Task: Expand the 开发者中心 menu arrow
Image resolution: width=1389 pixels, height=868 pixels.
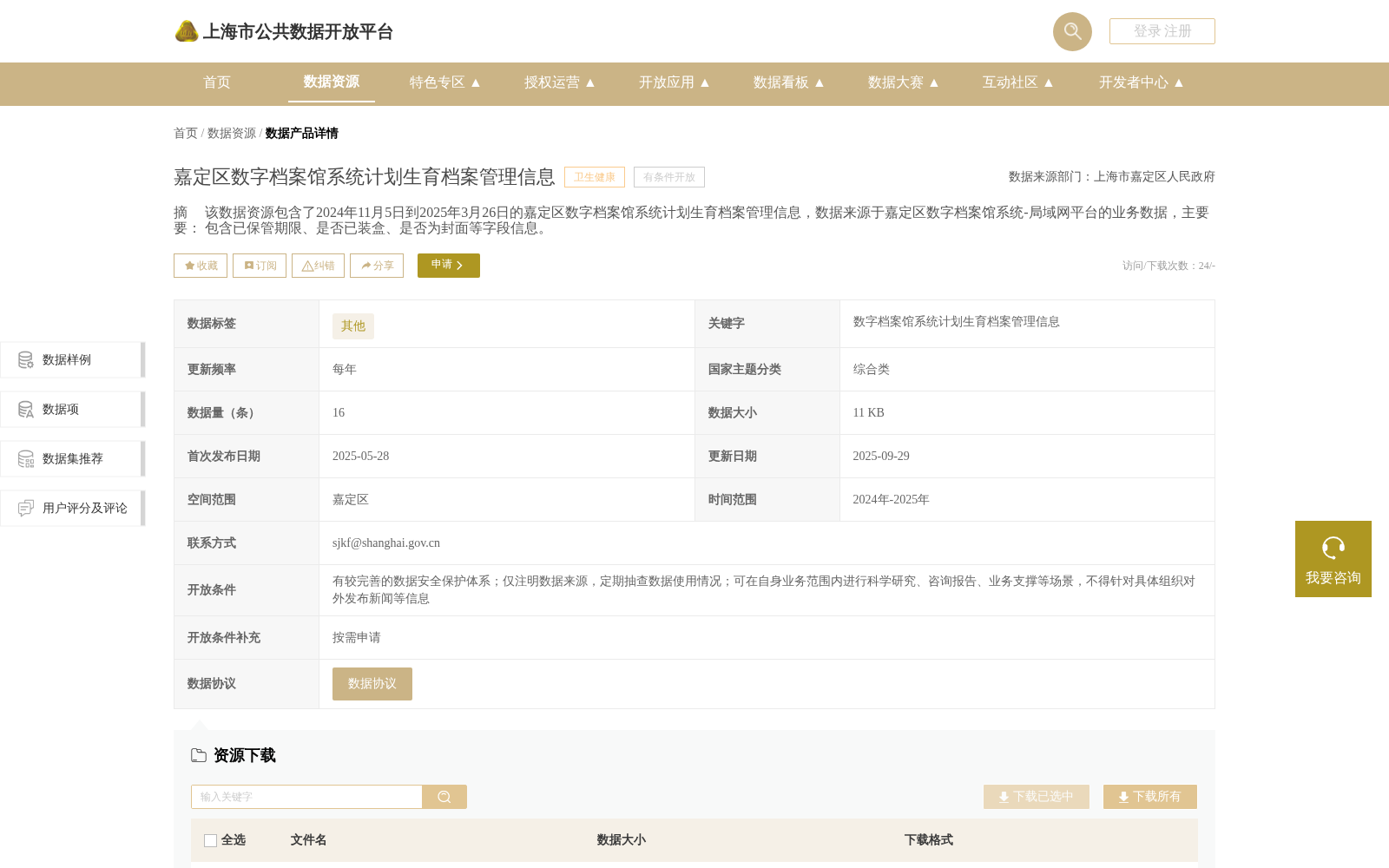Action: tap(1179, 82)
